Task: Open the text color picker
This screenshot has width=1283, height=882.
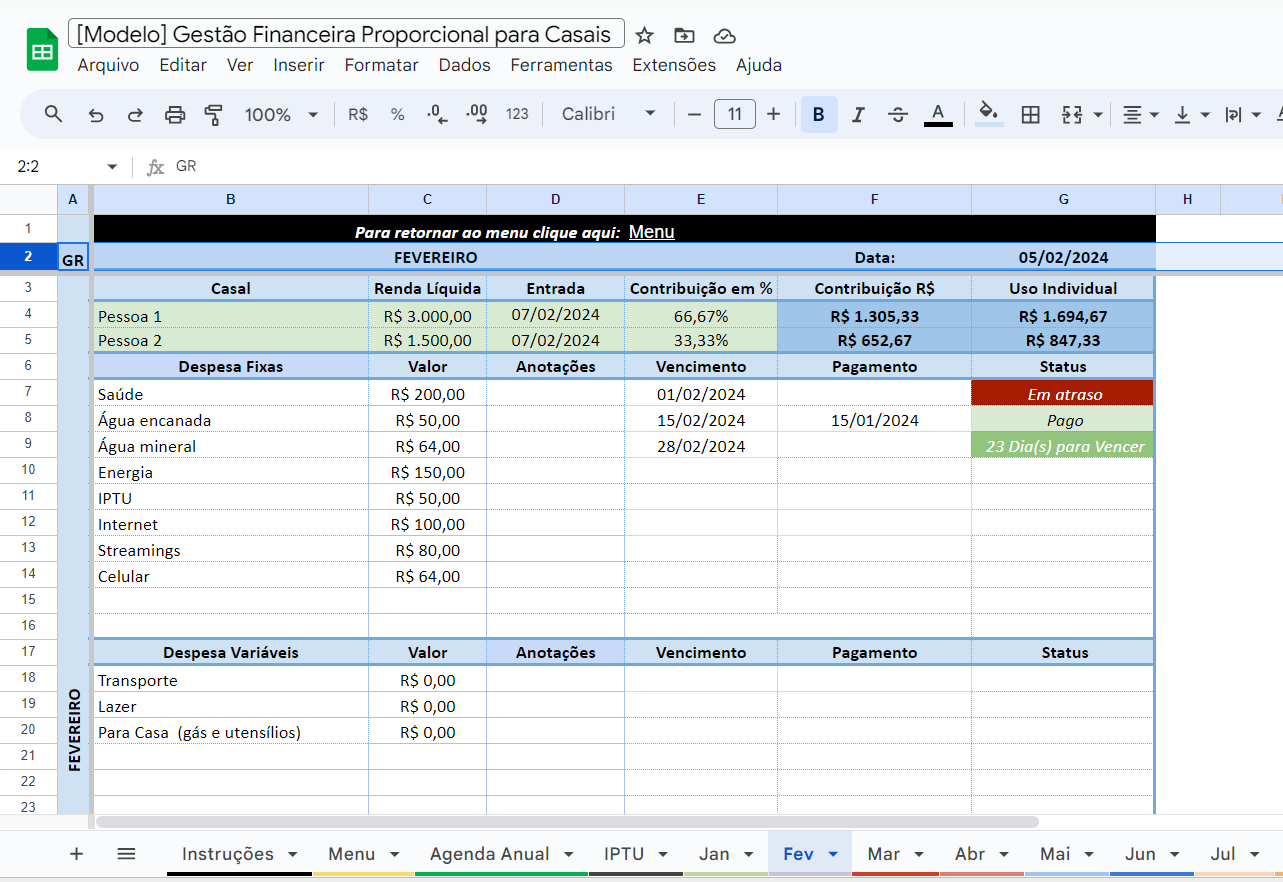Action: point(938,114)
